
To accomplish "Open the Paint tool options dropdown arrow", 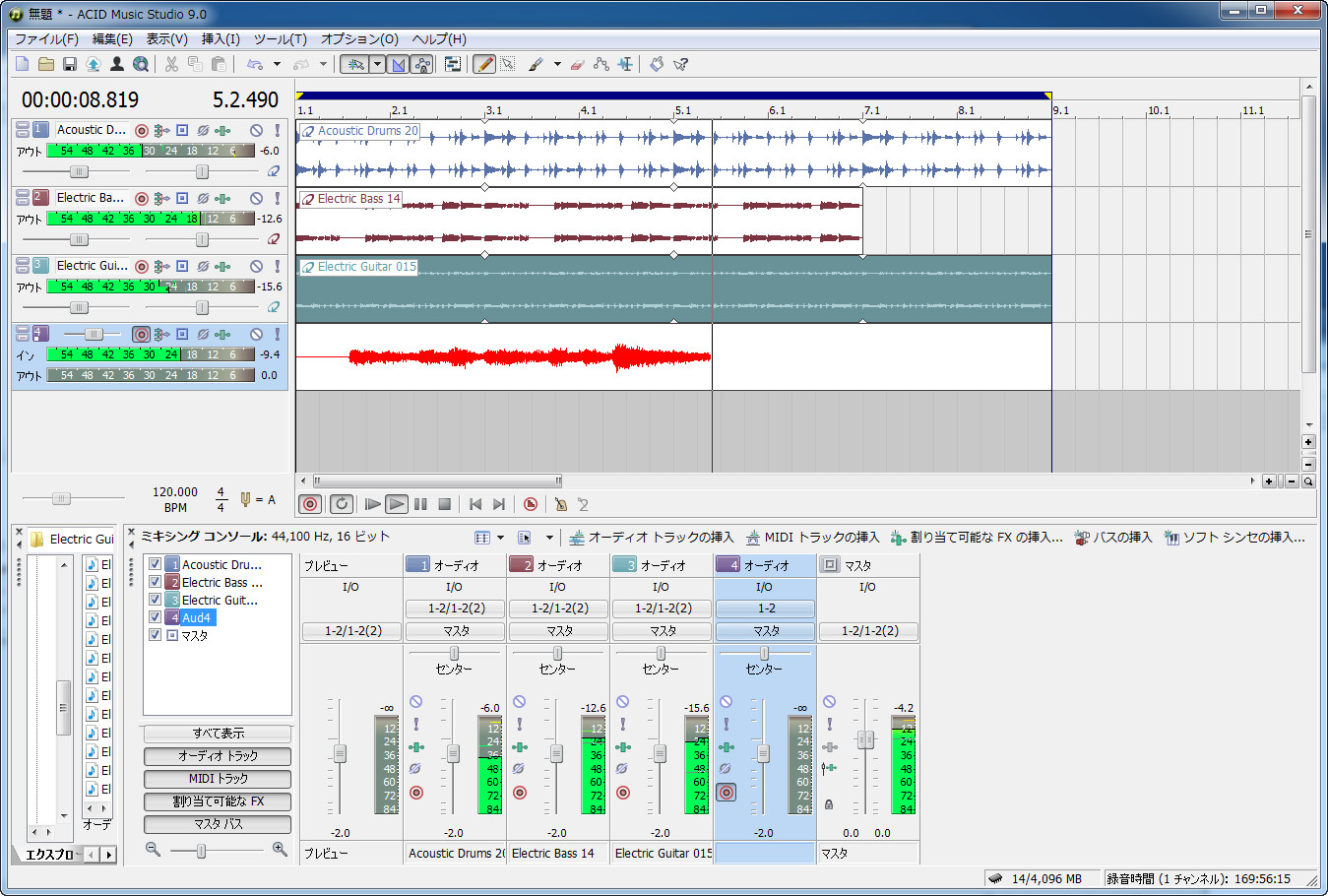I will pyautogui.click(x=557, y=64).
